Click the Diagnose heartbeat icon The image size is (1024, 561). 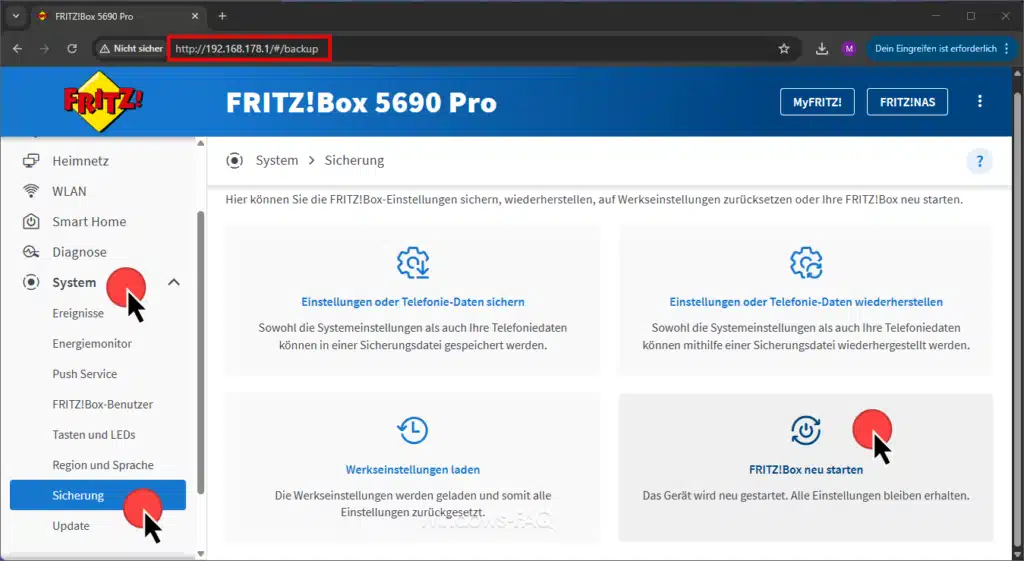31,252
